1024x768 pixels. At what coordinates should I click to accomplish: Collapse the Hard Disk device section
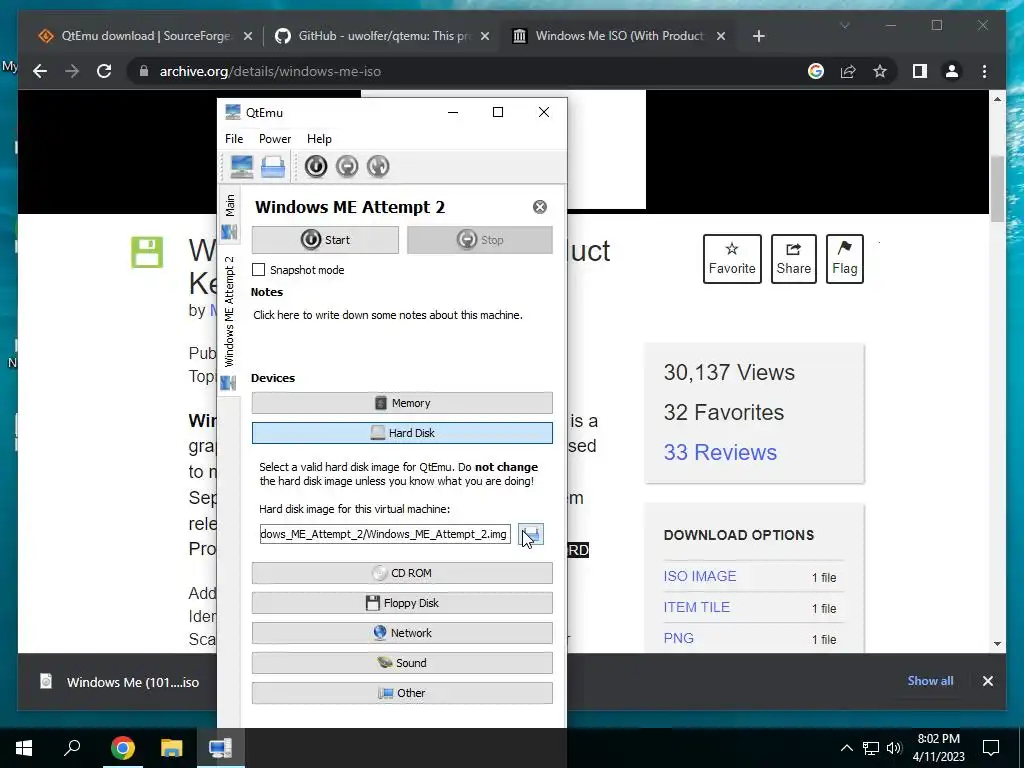(x=402, y=433)
